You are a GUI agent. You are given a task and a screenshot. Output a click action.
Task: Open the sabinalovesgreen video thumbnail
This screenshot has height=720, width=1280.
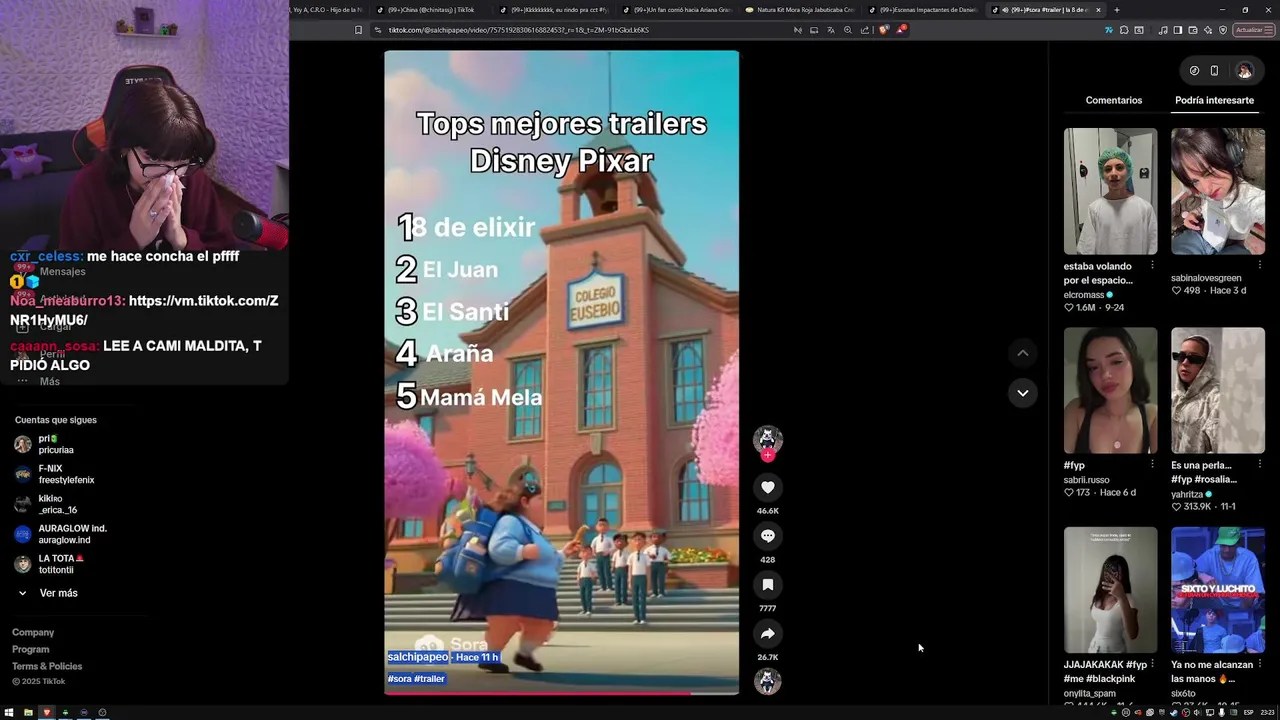(1218, 191)
